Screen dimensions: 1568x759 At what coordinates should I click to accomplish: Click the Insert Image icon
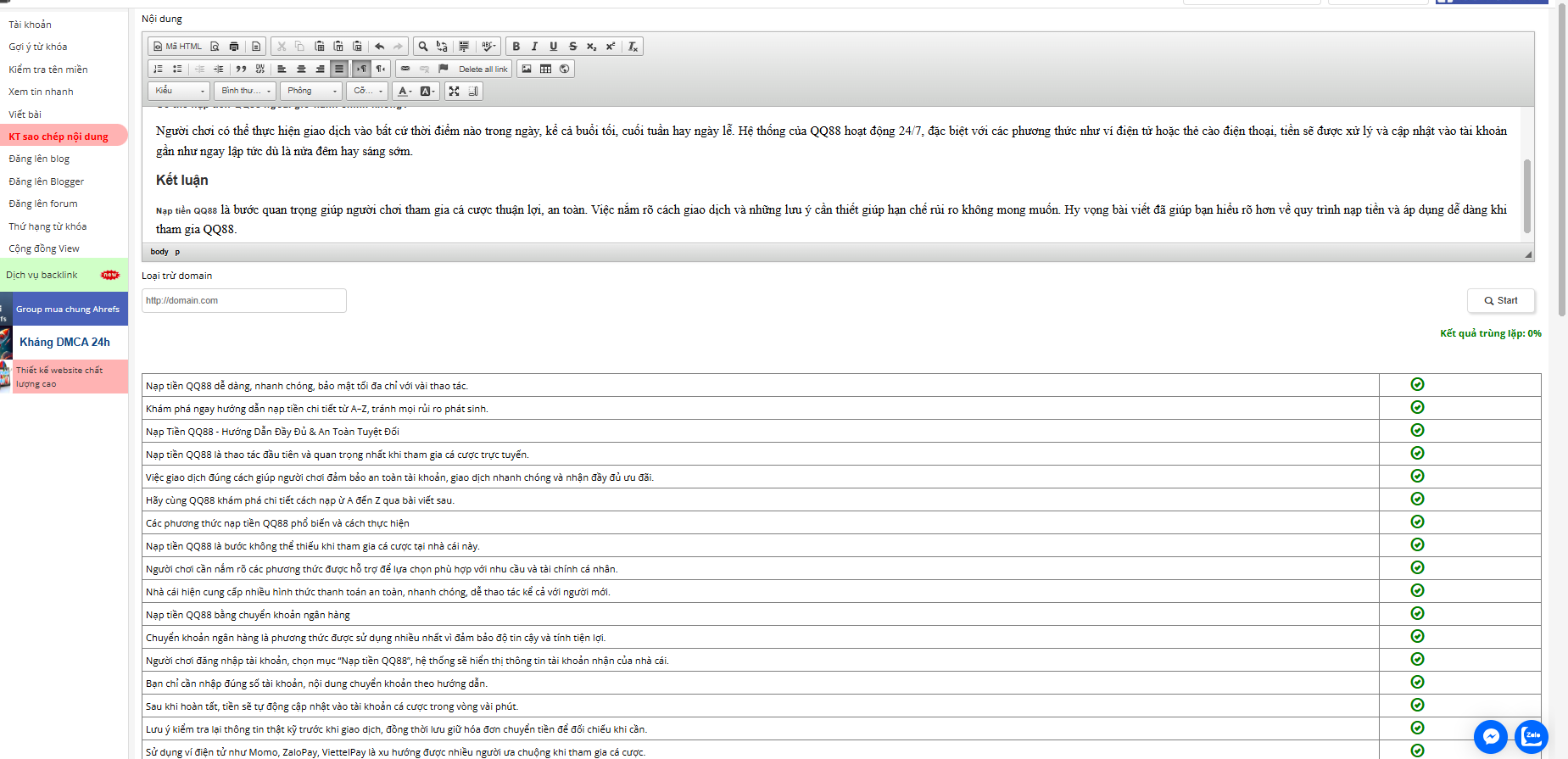point(527,69)
